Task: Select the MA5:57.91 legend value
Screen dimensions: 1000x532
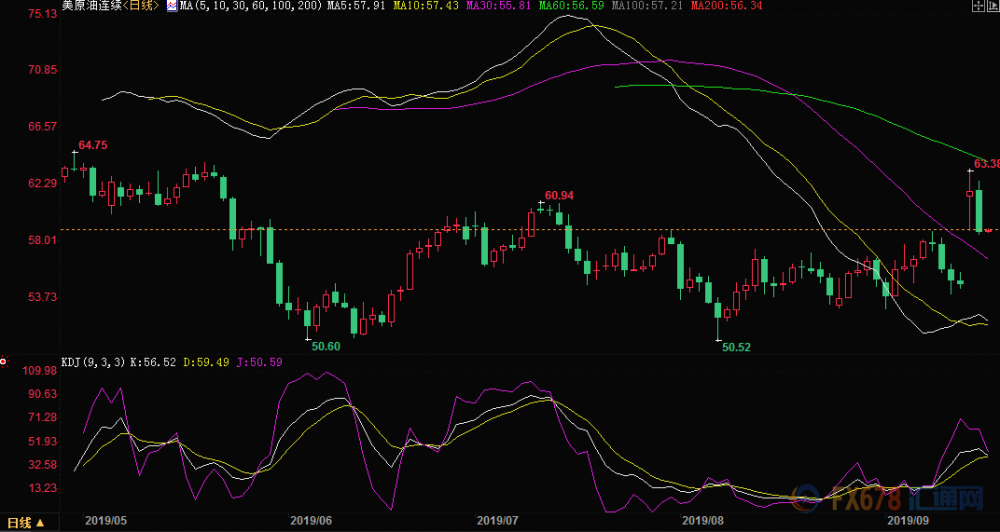Action: point(357,6)
